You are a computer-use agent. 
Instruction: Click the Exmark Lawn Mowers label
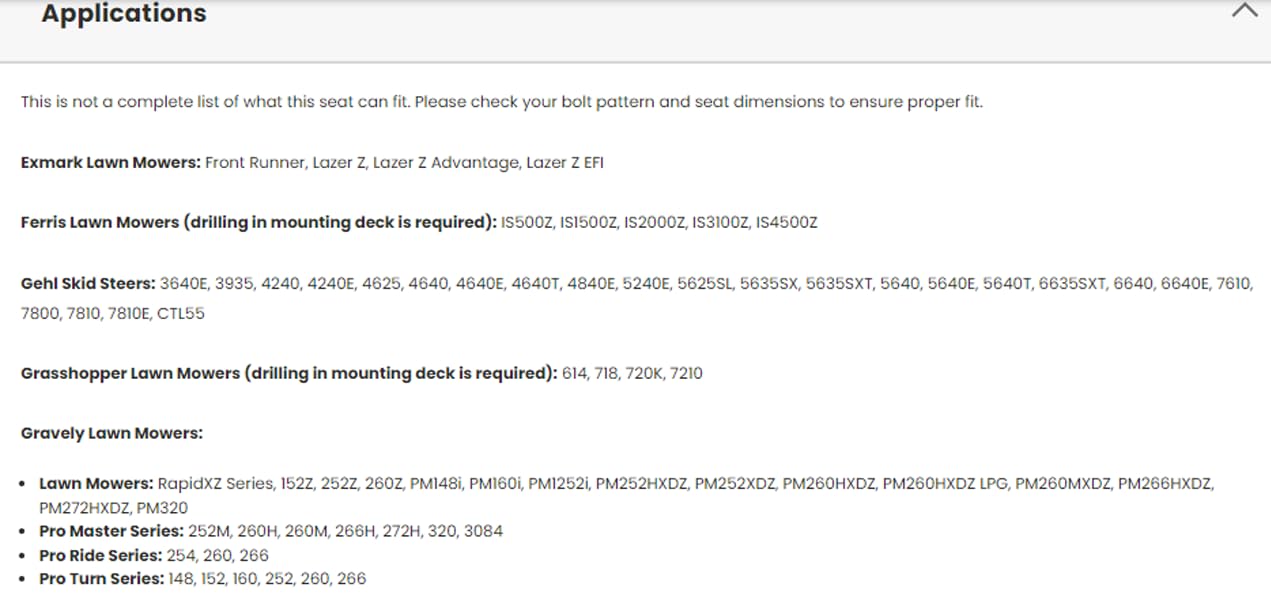tap(111, 162)
